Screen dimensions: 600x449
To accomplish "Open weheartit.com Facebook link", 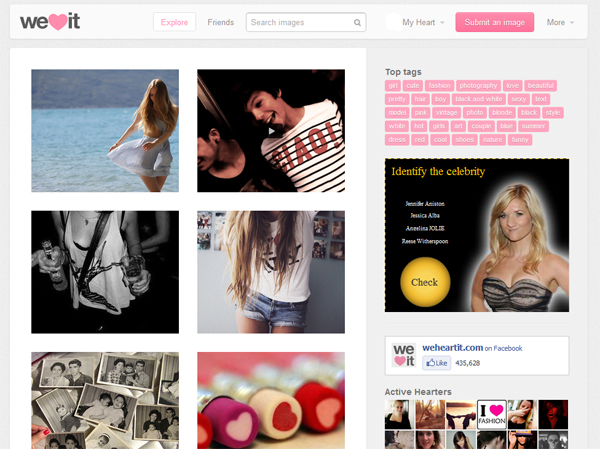I will (452, 348).
